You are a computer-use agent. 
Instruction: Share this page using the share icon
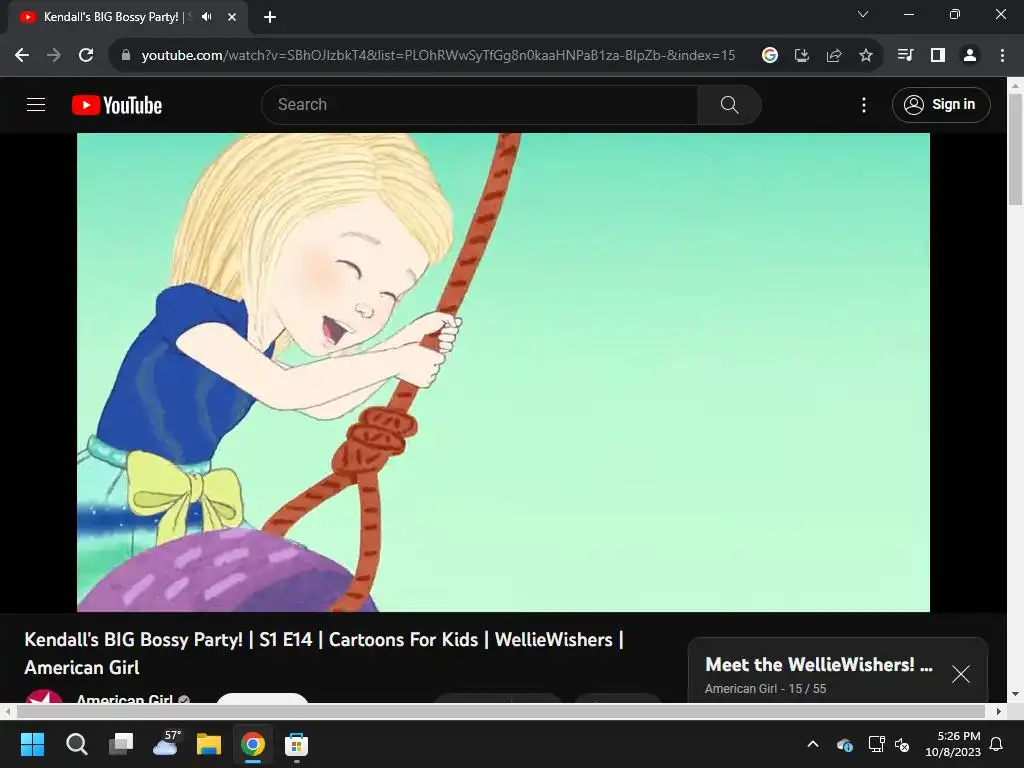point(834,56)
